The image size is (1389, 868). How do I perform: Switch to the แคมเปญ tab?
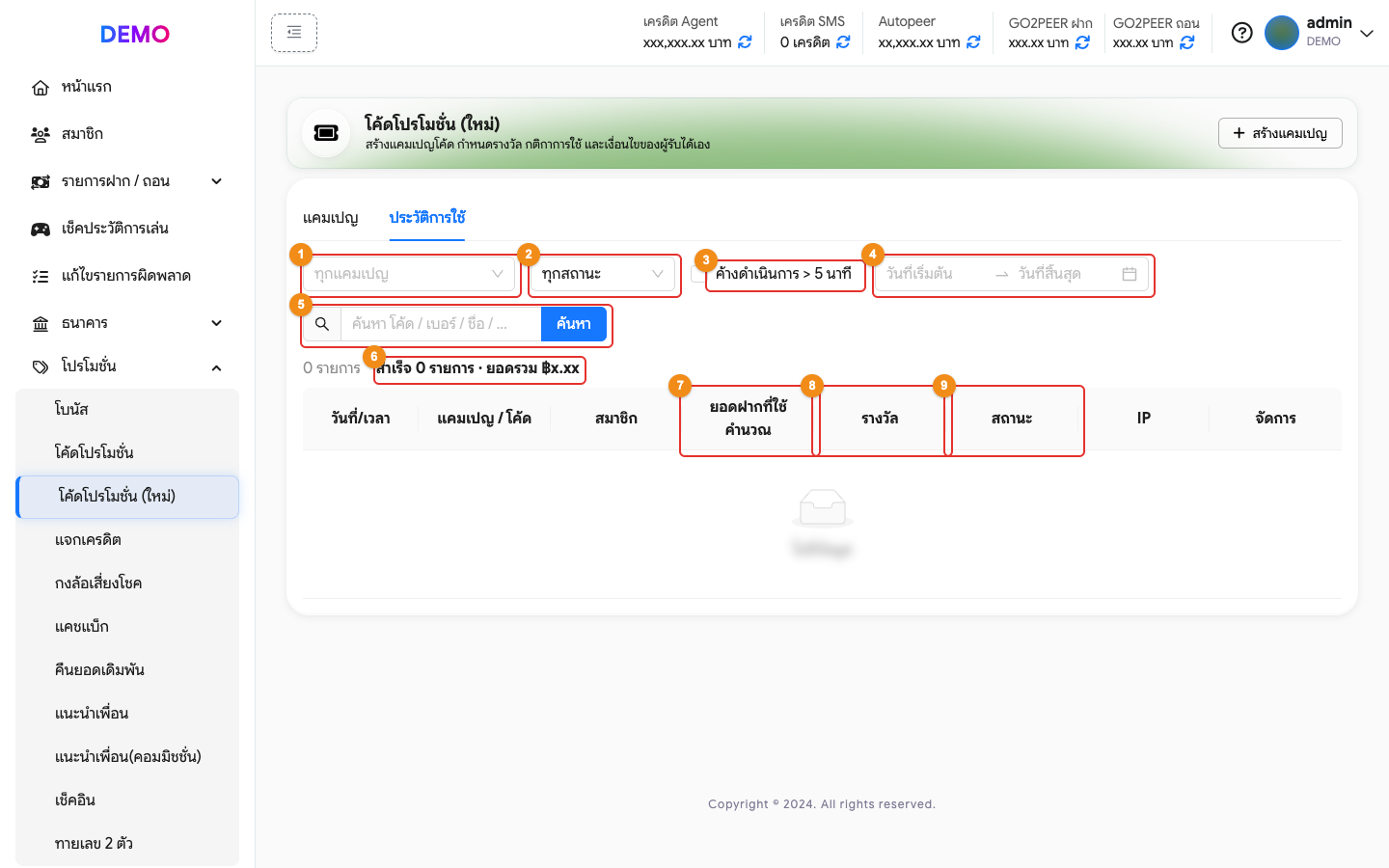pos(330,218)
